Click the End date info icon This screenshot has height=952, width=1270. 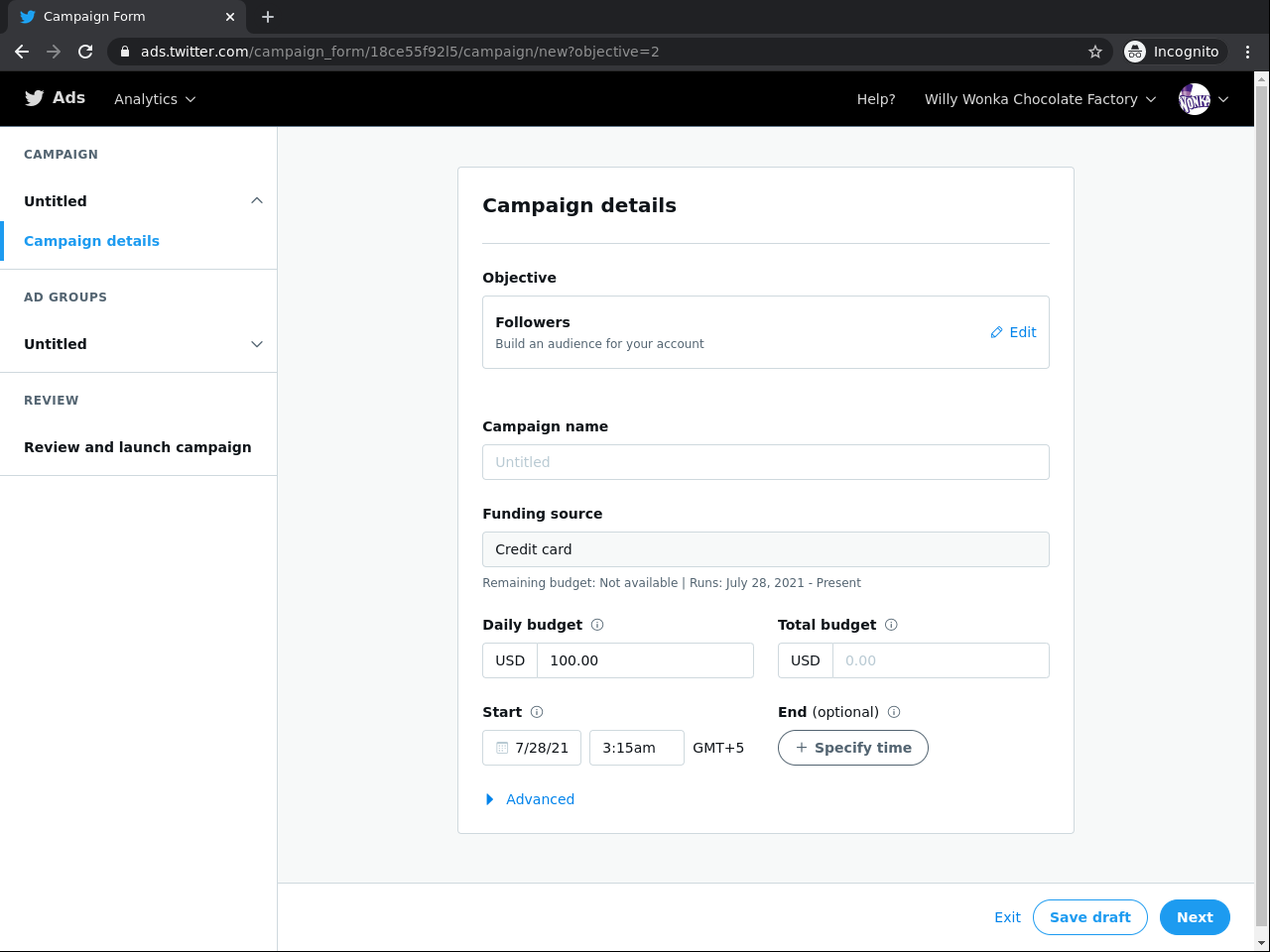(894, 712)
